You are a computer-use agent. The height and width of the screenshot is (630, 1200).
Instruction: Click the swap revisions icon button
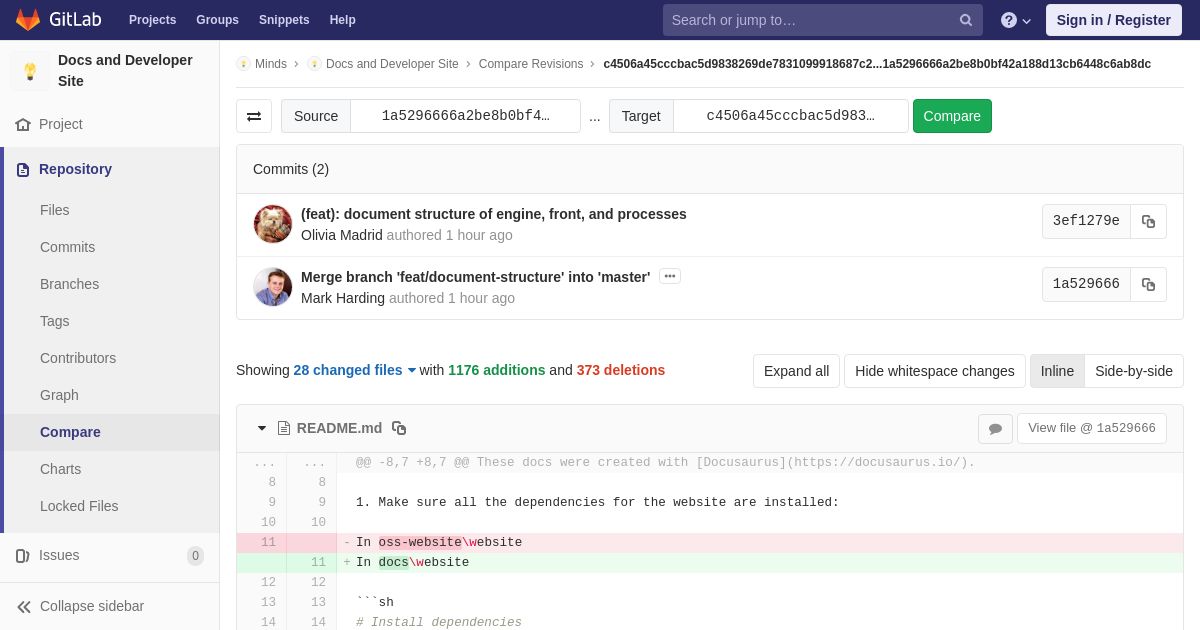pyautogui.click(x=254, y=116)
